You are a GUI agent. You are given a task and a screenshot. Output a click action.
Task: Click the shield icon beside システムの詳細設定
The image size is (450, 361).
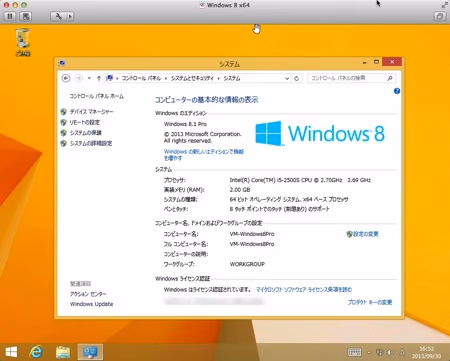[63, 143]
